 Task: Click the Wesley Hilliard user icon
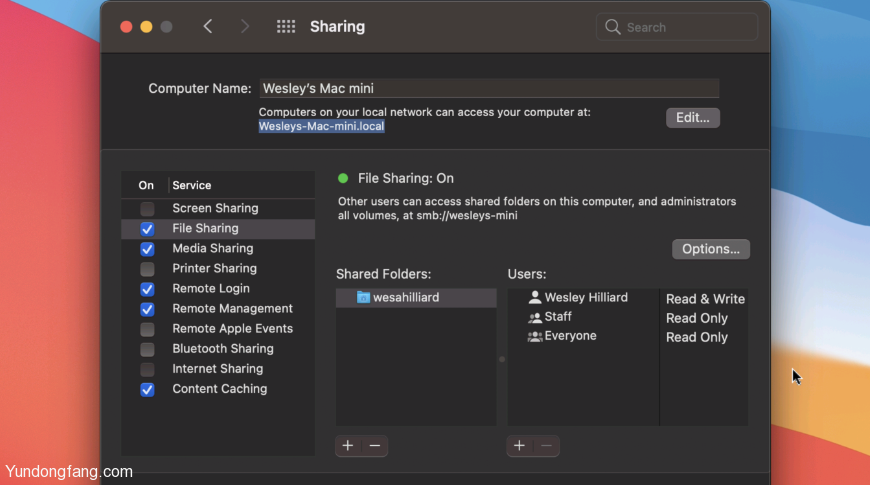pyautogui.click(x=535, y=297)
